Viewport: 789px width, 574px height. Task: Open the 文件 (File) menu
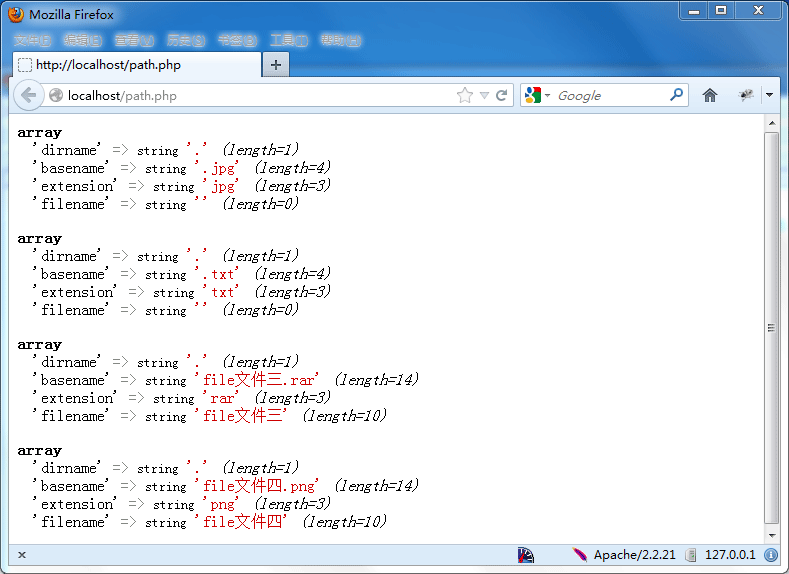tap(31, 40)
